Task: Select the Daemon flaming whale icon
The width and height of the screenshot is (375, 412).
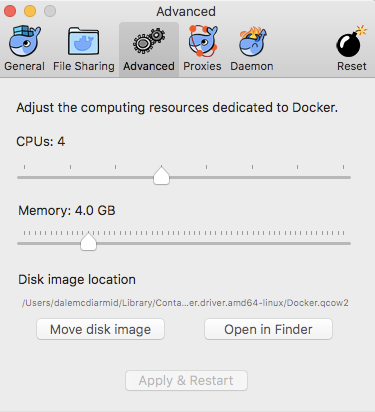Action: pos(252,41)
